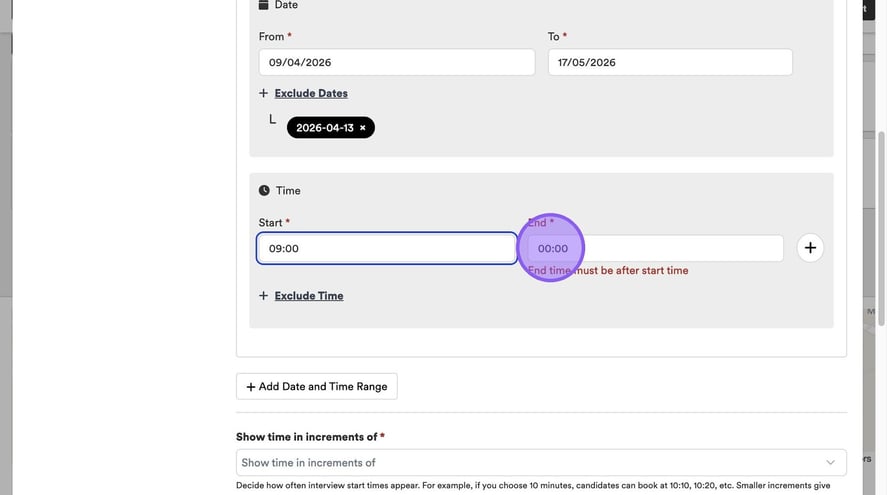Click the plus icon before Exclude Dates
Image resolution: width=887 pixels, height=495 pixels.
pos(264,93)
